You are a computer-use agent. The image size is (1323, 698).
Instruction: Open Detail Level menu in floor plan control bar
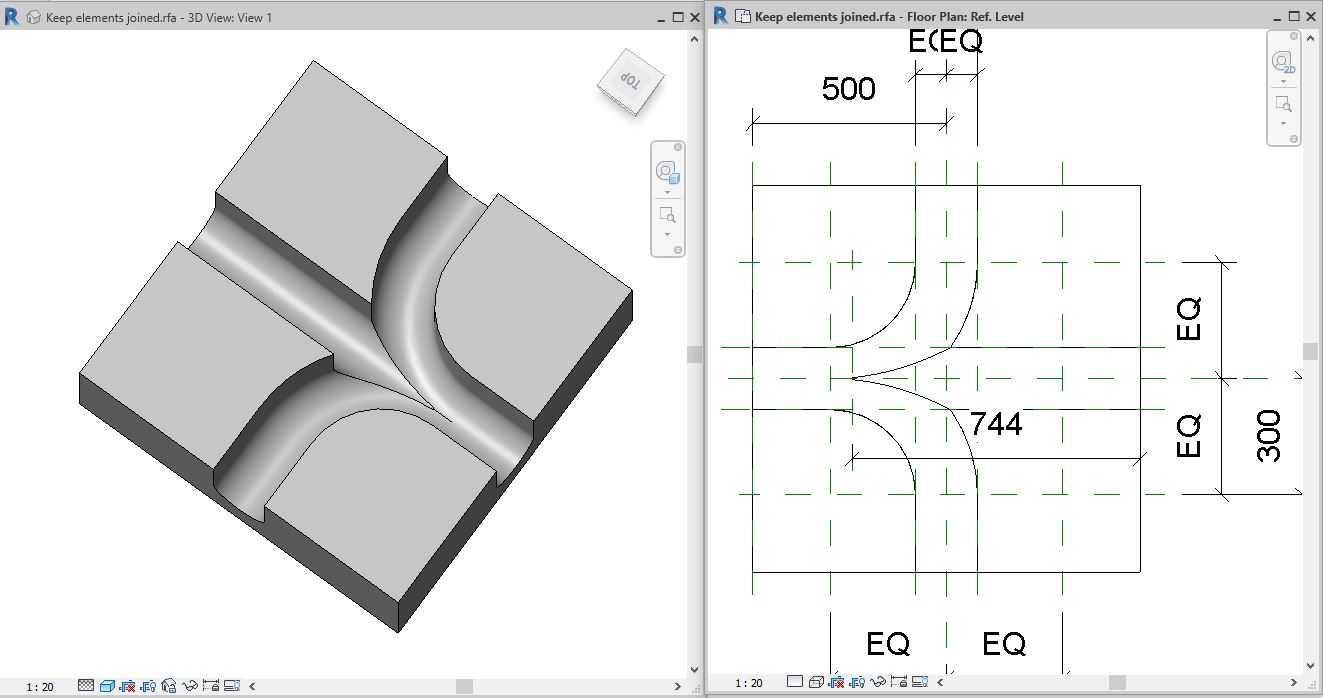795,681
